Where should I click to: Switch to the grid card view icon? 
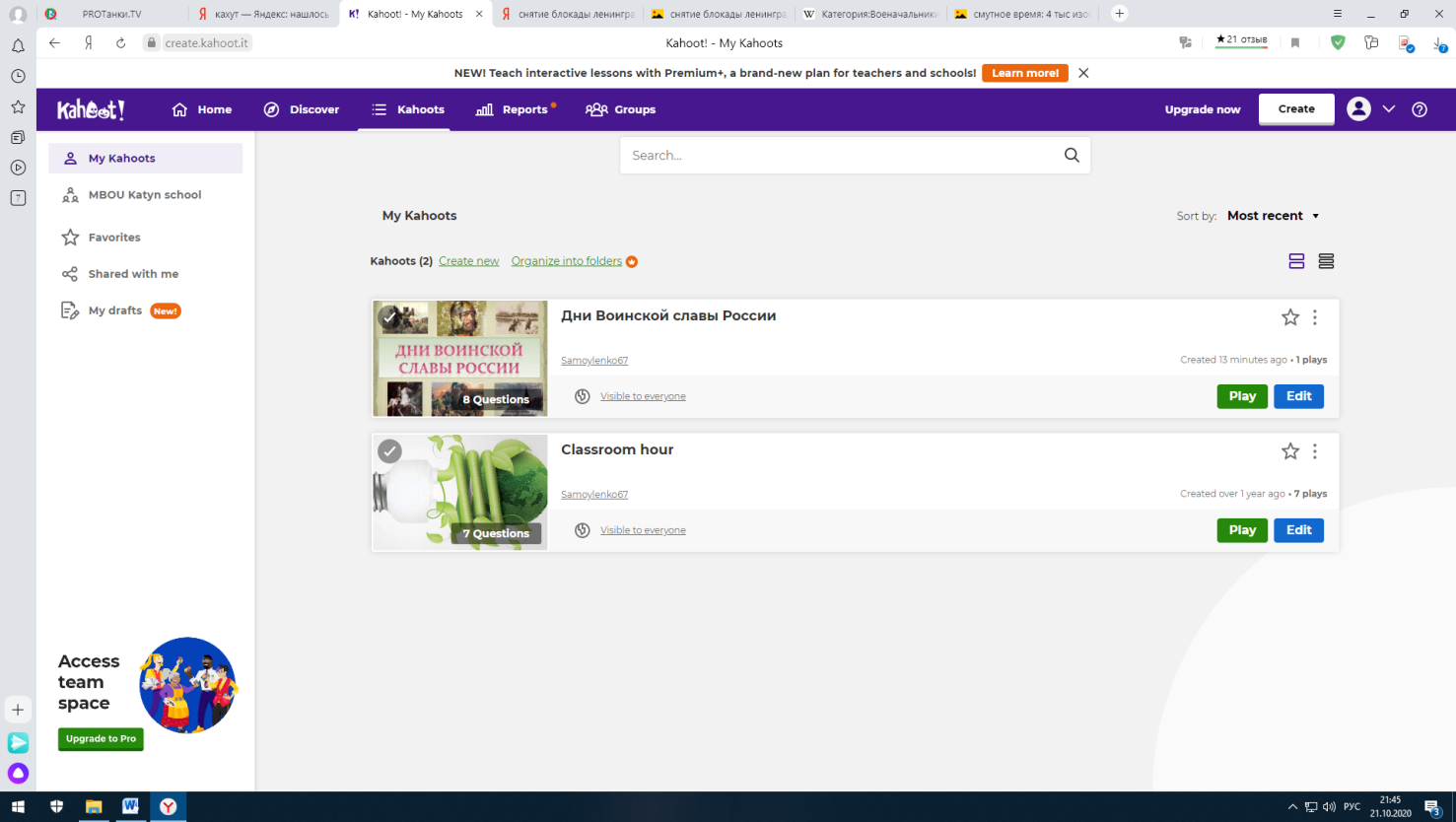pyautogui.click(x=1296, y=261)
